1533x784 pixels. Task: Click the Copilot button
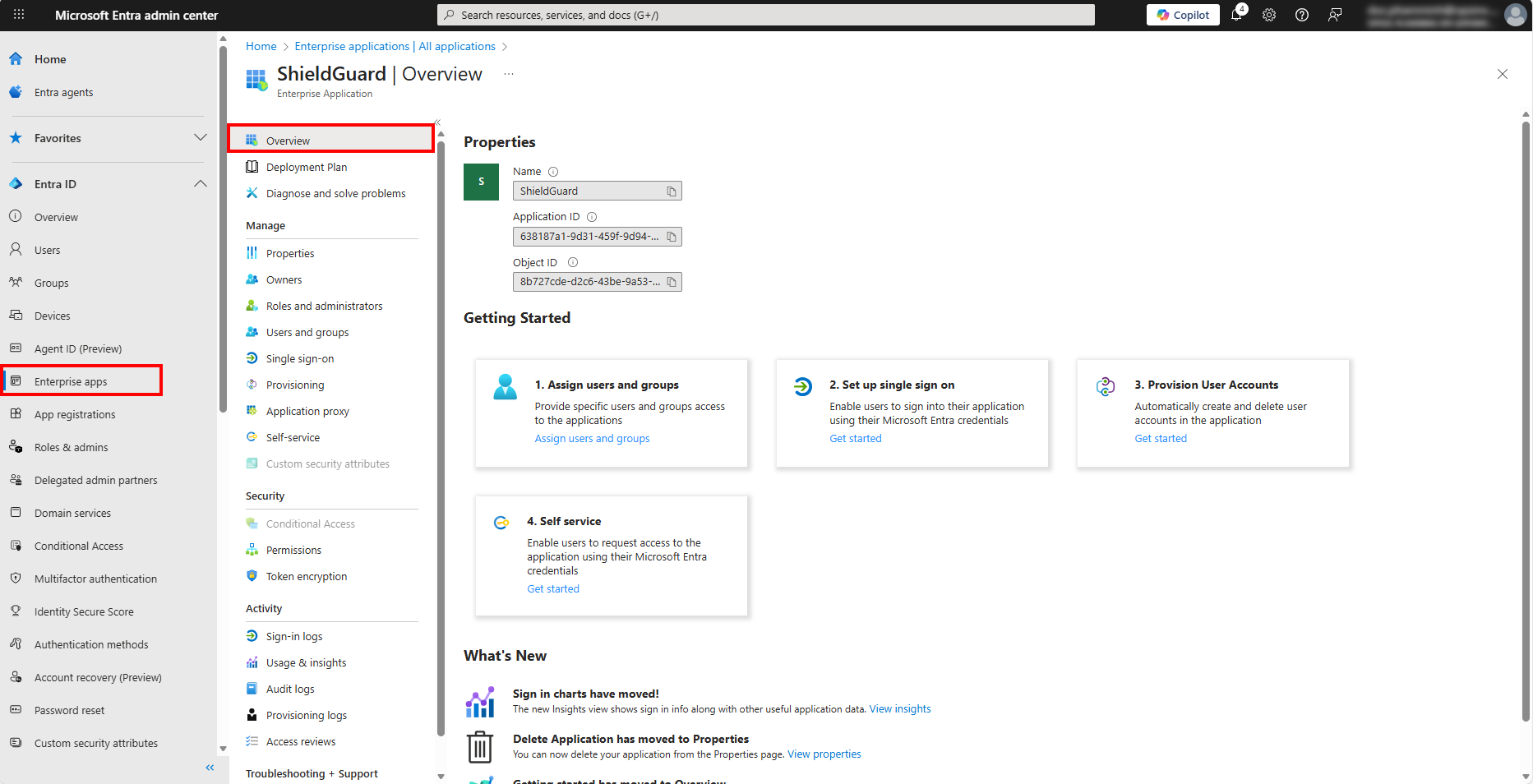pyautogui.click(x=1183, y=15)
